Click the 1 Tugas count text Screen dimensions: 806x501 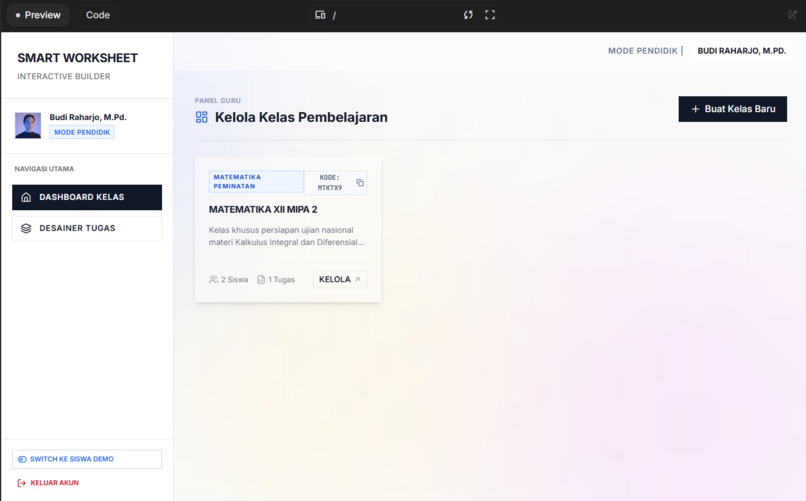[281, 280]
